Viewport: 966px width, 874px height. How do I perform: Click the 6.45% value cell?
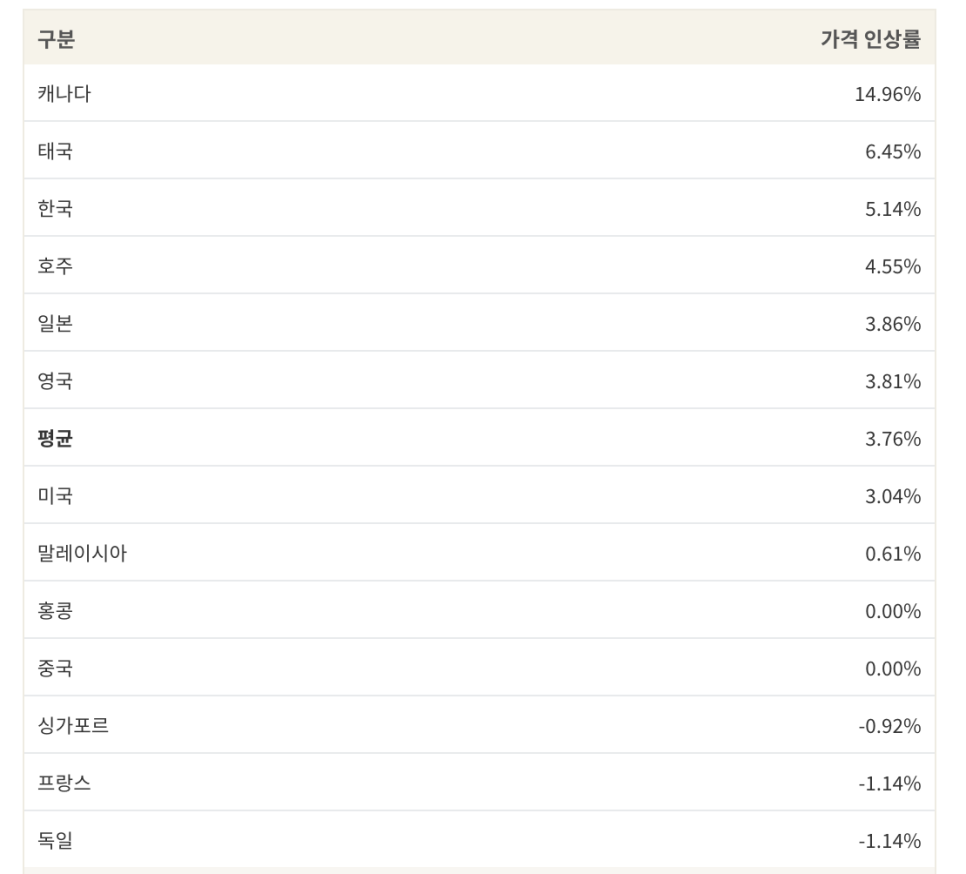tap(893, 152)
